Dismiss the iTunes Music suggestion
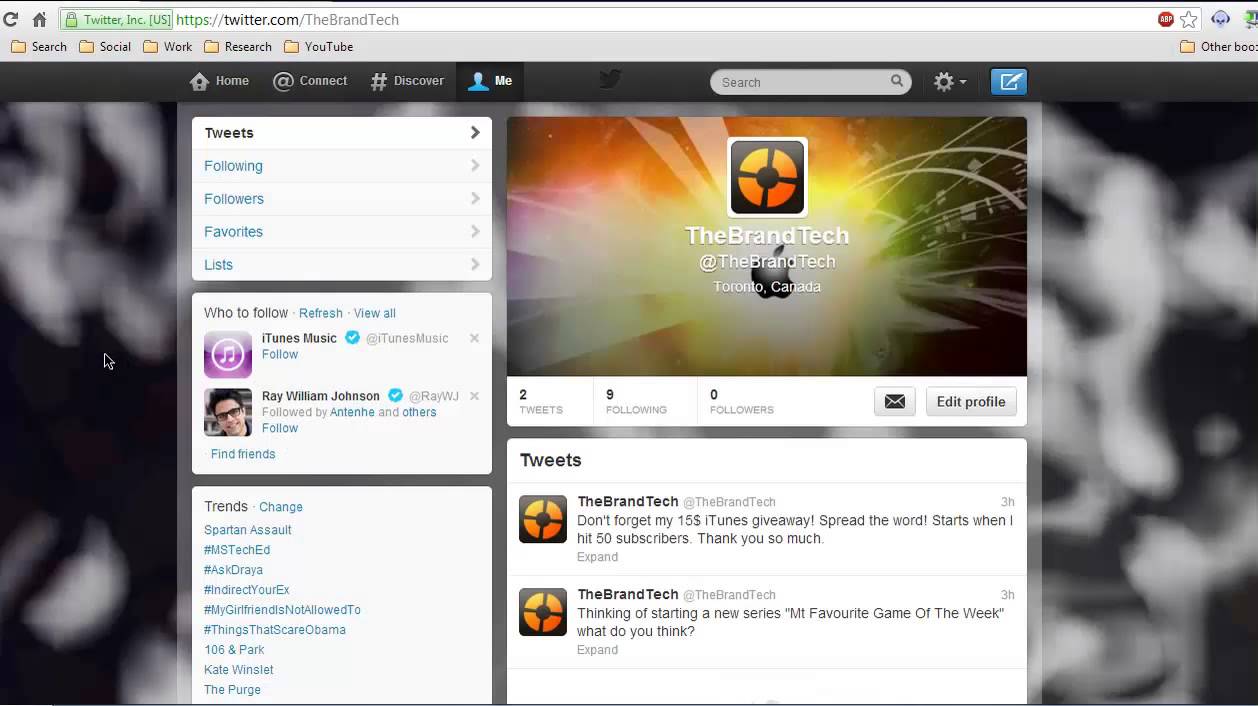The width and height of the screenshot is (1258, 706). pos(474,338)
